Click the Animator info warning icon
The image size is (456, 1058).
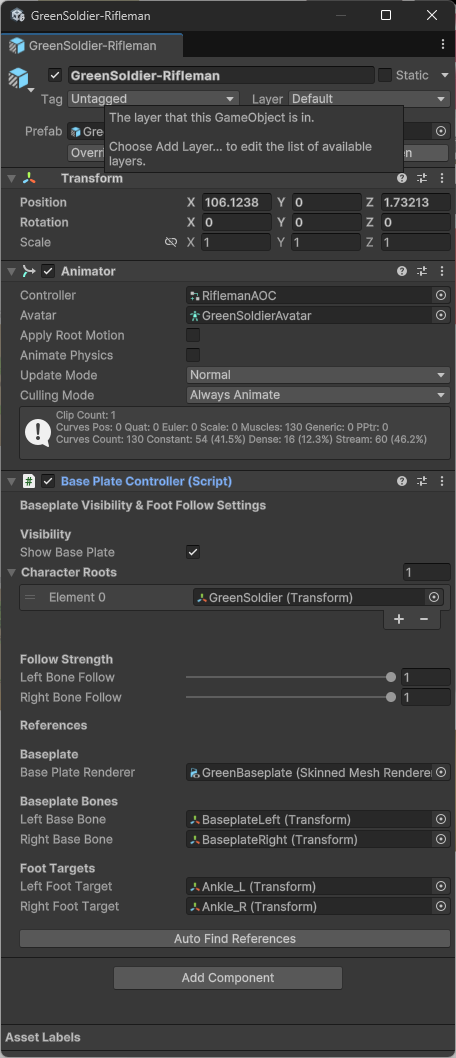(x=38, y=433)
